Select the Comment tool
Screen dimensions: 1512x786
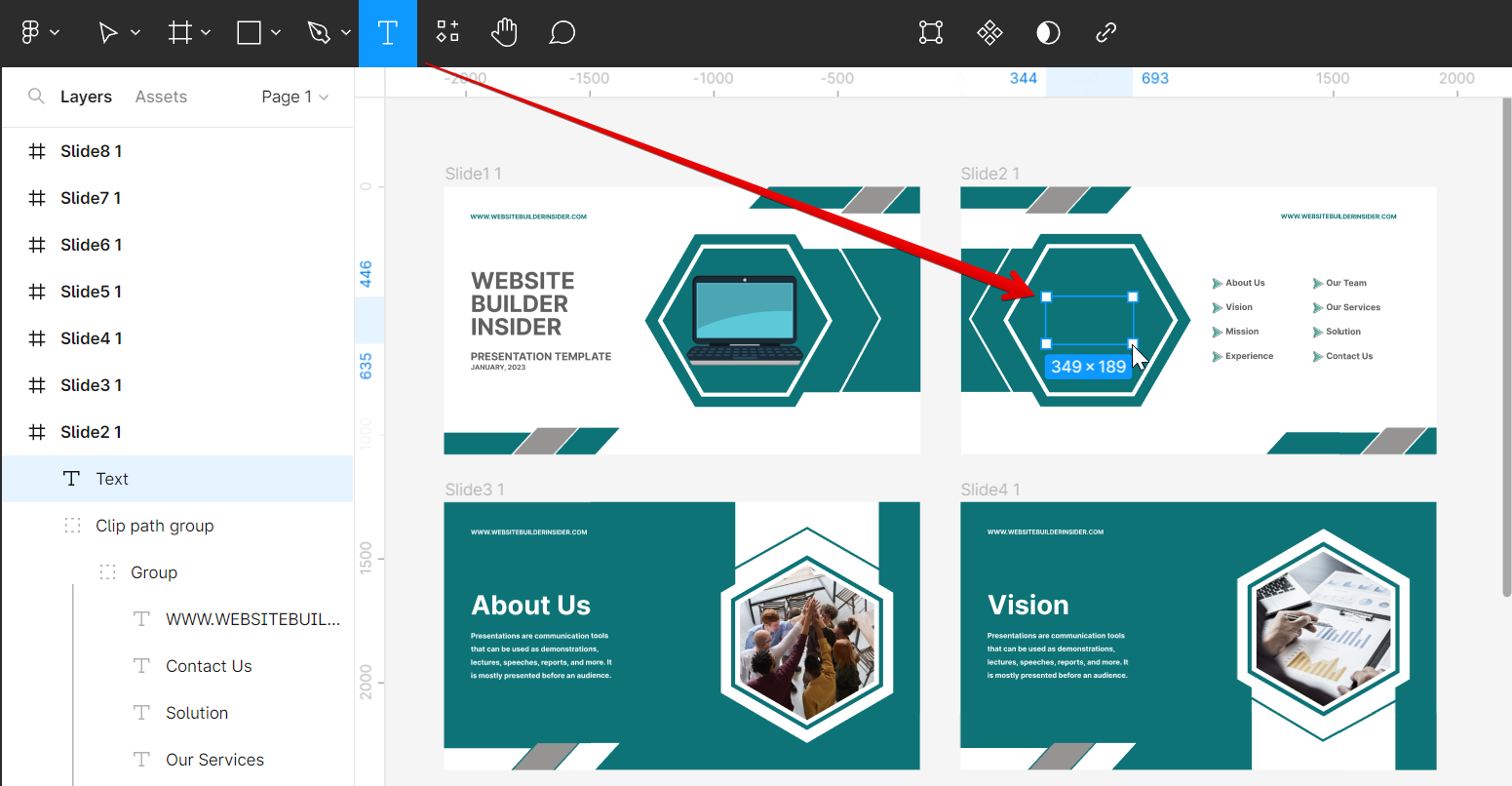click(x=562, y=33)
